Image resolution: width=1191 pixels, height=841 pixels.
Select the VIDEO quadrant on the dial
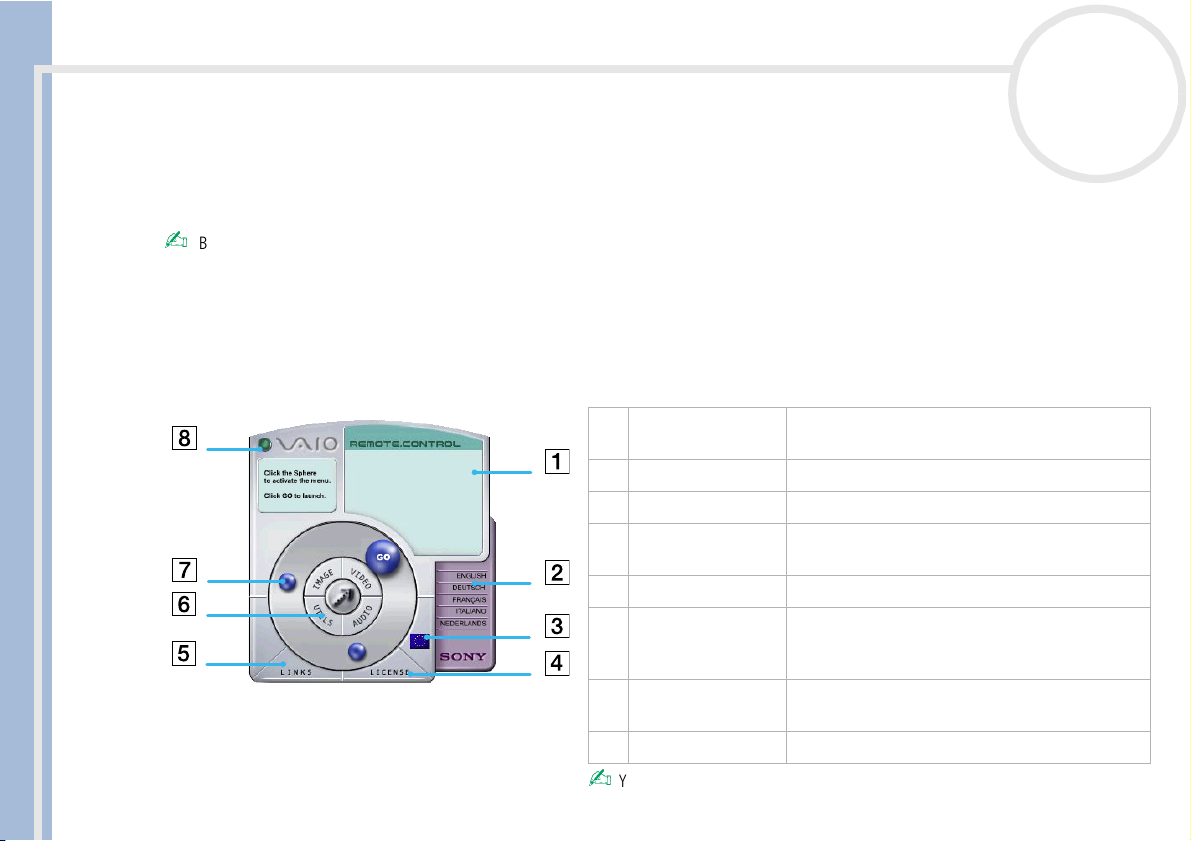362,578
